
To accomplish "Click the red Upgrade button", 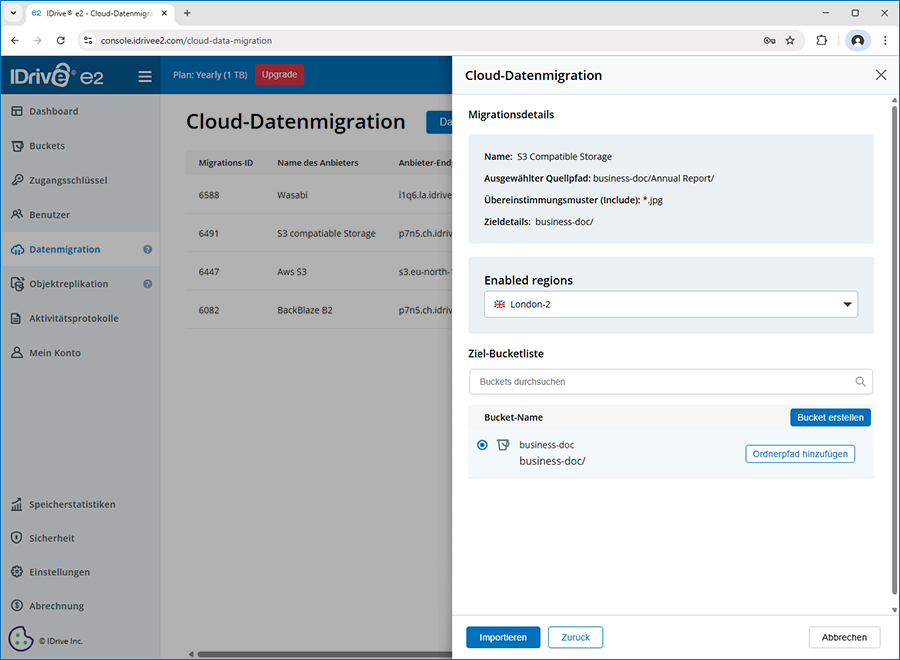I will point(279,75).
